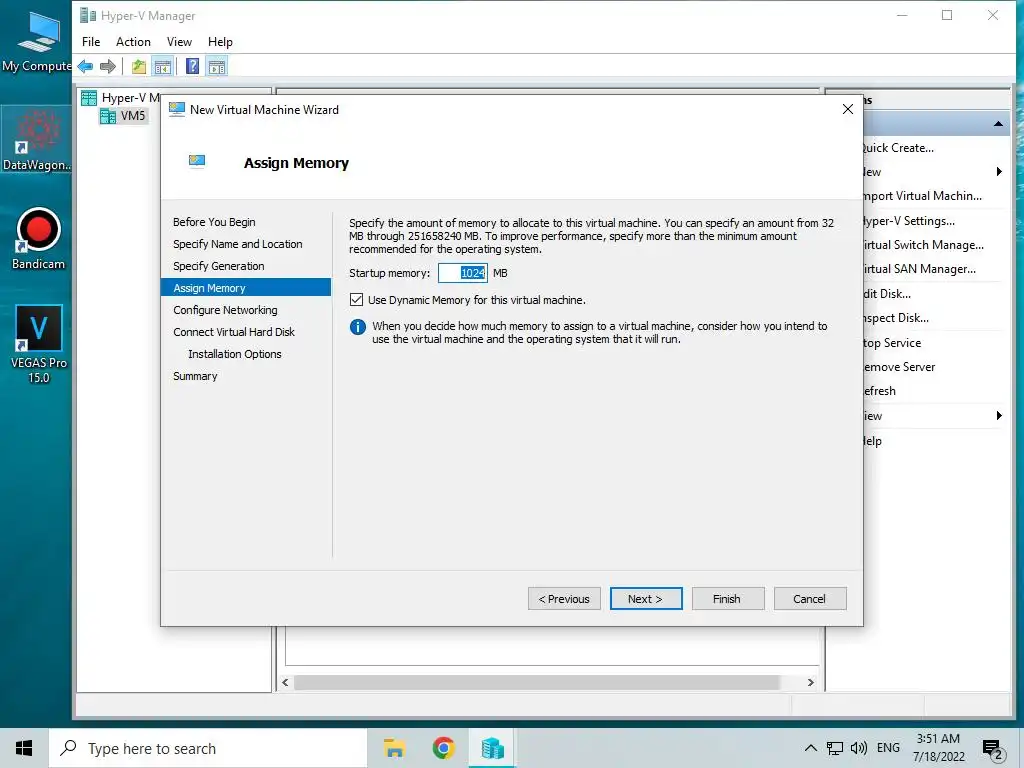Open Google Chrome from the taskbar
This screenshot has height=768, width=1024.
click(x=443, y=748)
